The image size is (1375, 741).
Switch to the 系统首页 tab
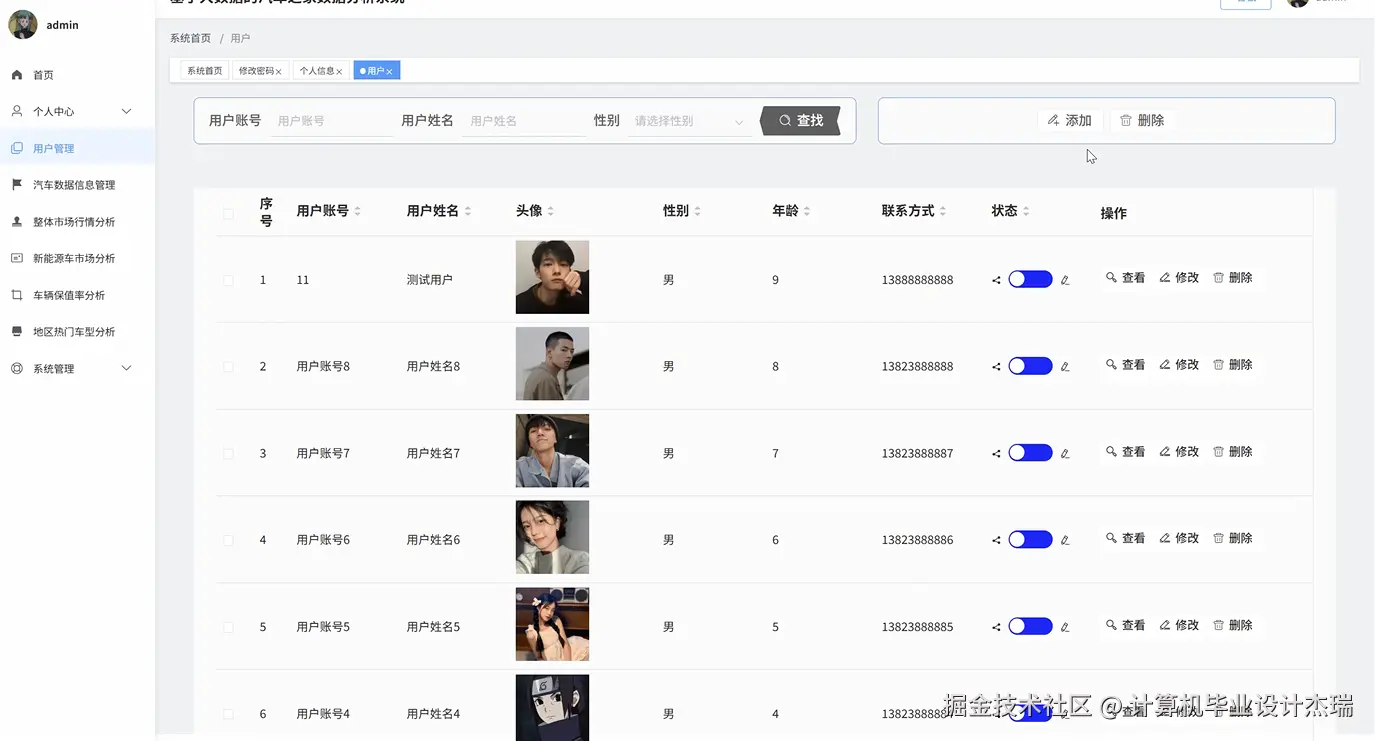[204, 71]
